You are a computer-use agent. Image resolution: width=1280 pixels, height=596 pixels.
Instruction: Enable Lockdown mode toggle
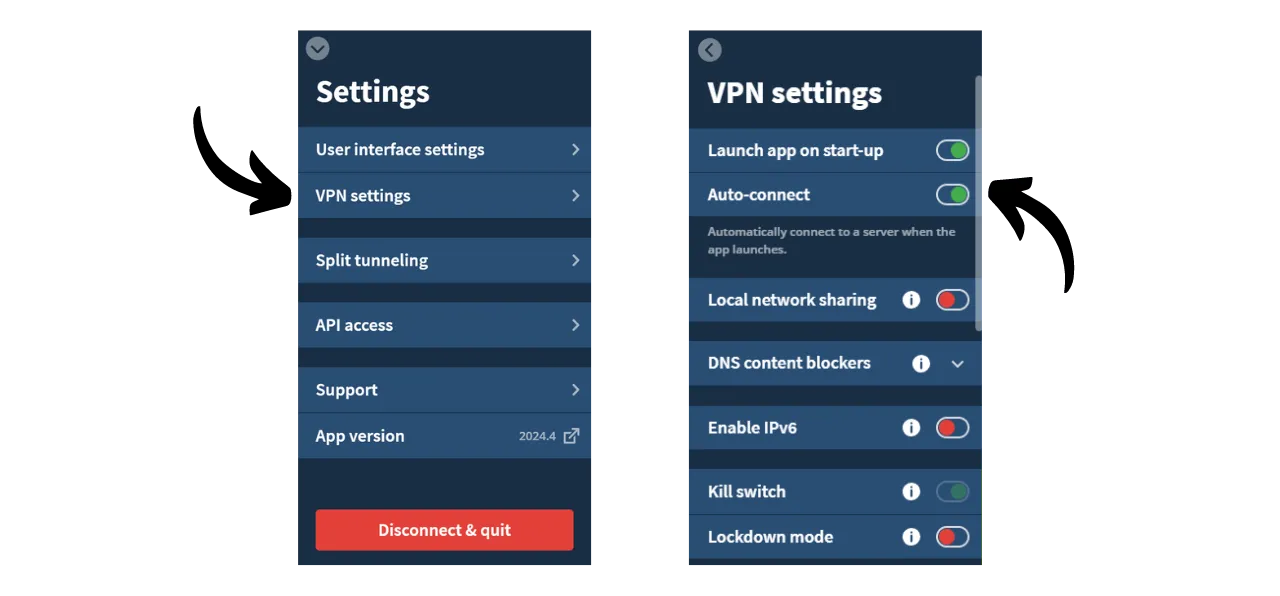(952, 537)
